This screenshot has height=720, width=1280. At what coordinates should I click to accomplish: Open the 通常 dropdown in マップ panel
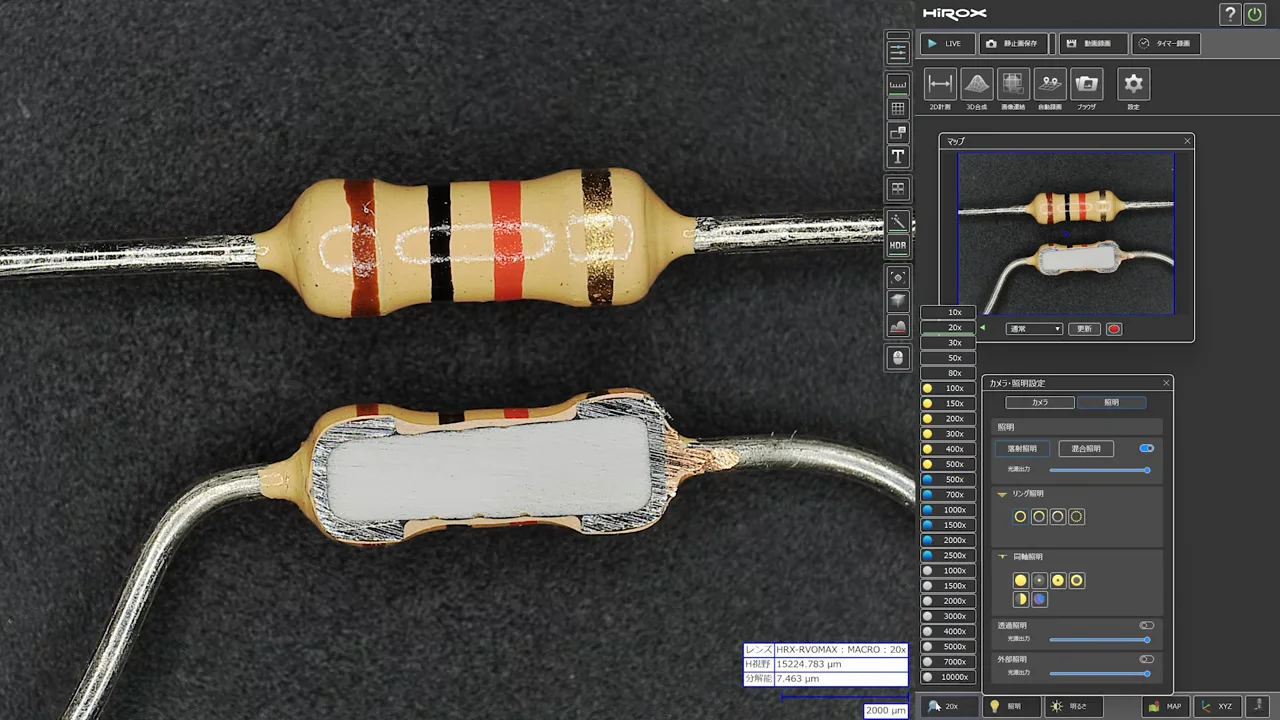tap(1034, 329)
